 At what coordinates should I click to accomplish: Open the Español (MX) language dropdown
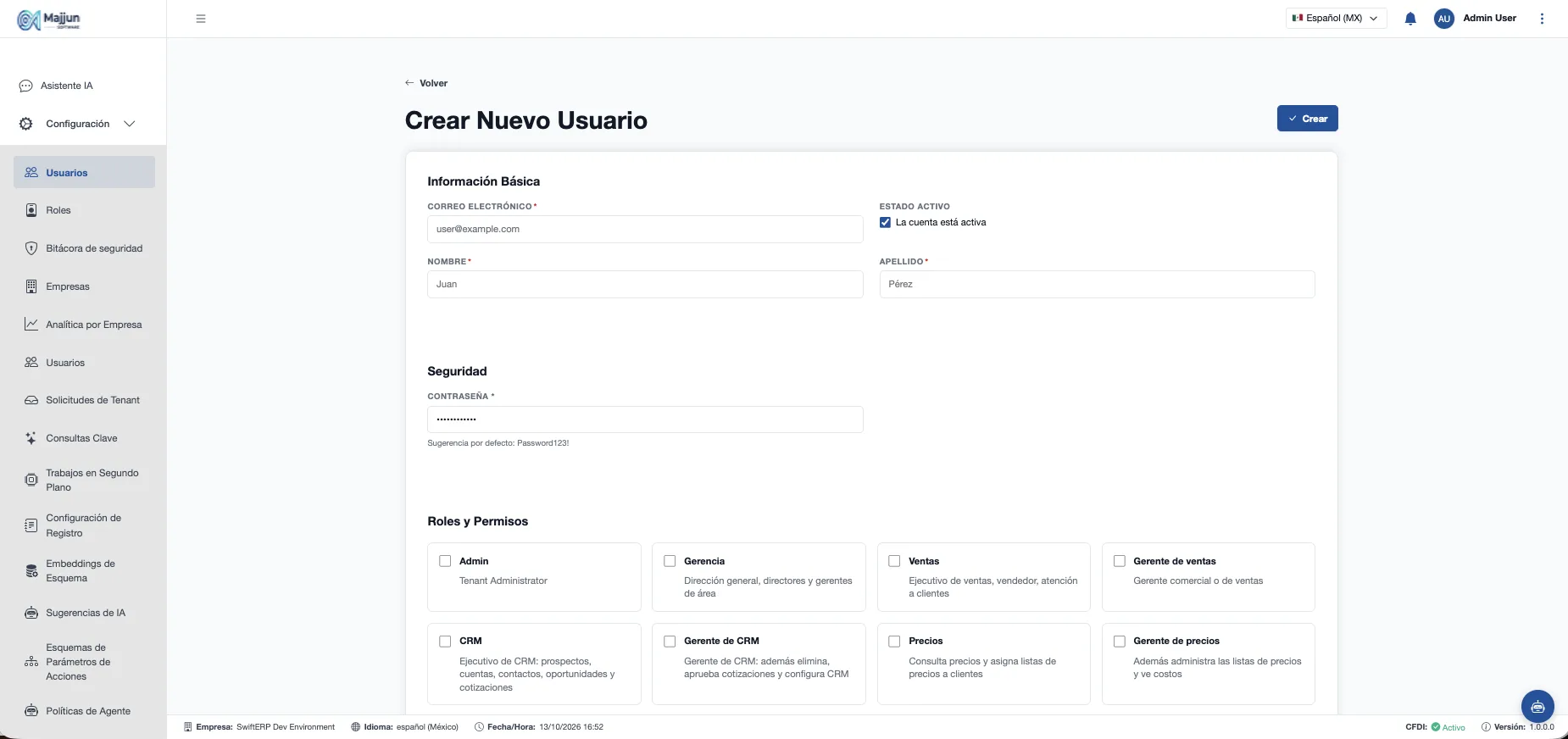coord(1336,19)
